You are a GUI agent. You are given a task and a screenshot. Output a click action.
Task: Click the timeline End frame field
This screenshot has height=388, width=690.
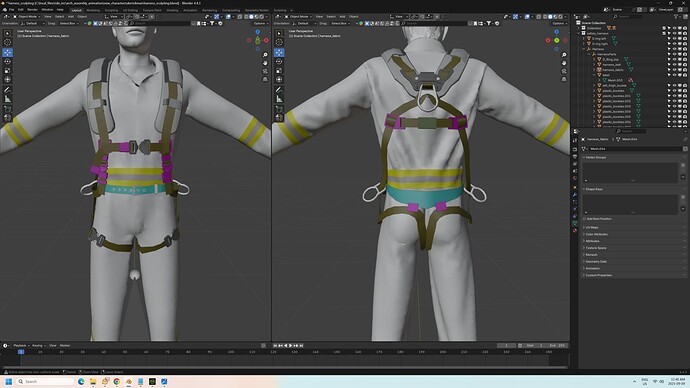[x=558, y=345]
